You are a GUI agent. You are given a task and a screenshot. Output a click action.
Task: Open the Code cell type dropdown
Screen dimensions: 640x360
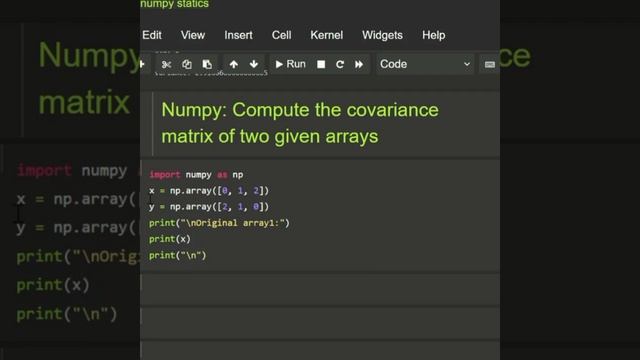tap(424, 64)
